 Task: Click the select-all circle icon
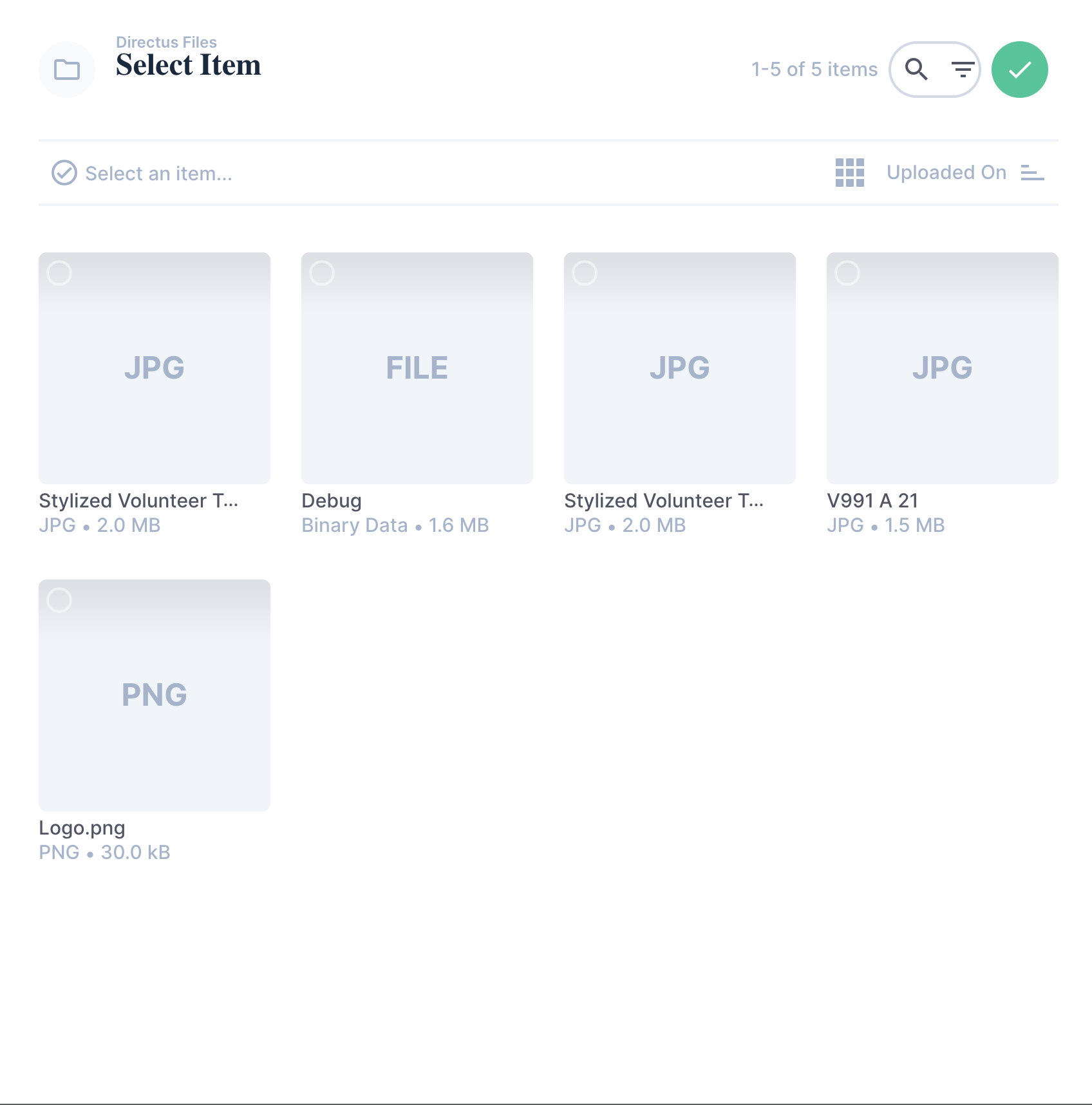click(63, 173)
